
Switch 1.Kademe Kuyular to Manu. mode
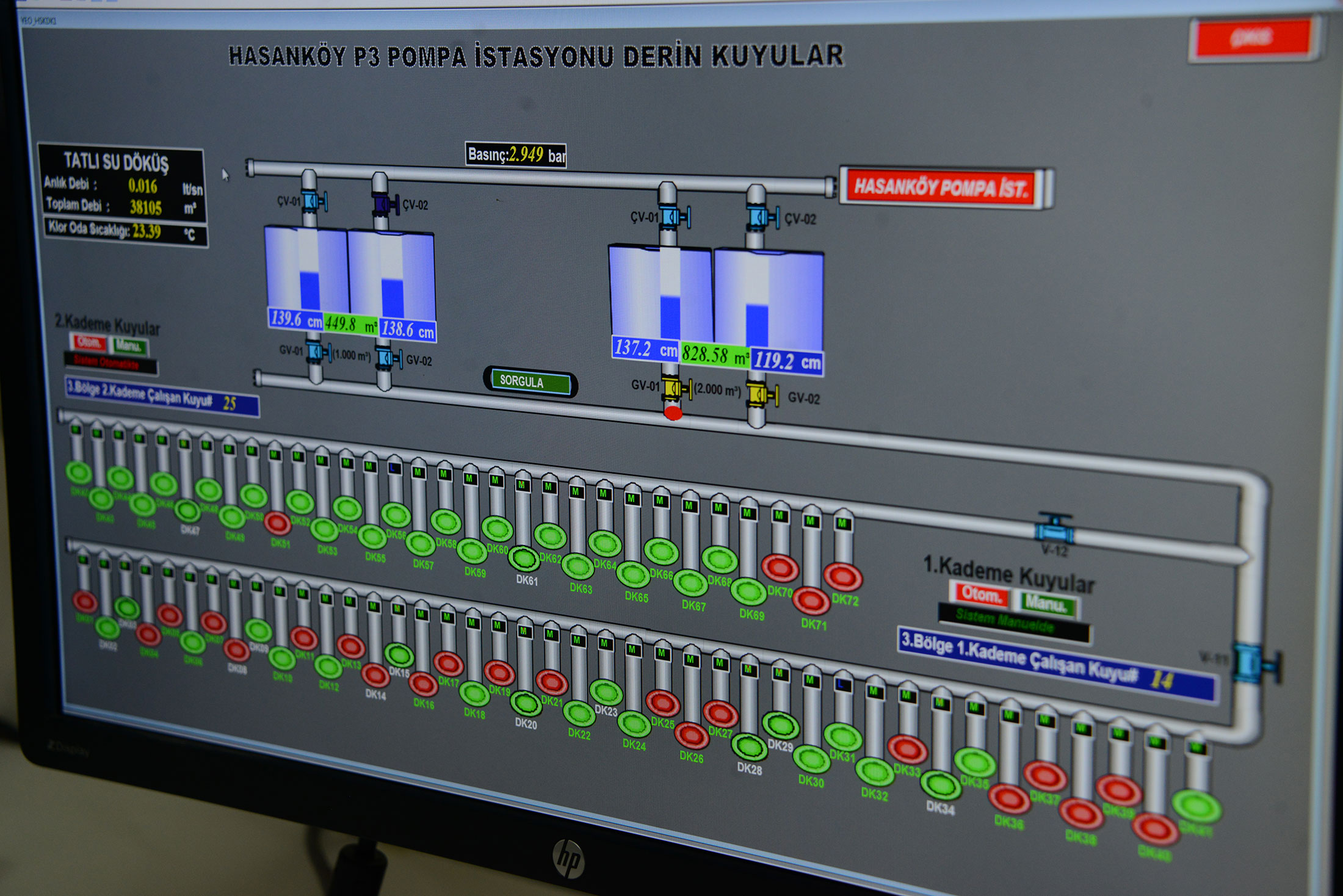(1046, 604)
